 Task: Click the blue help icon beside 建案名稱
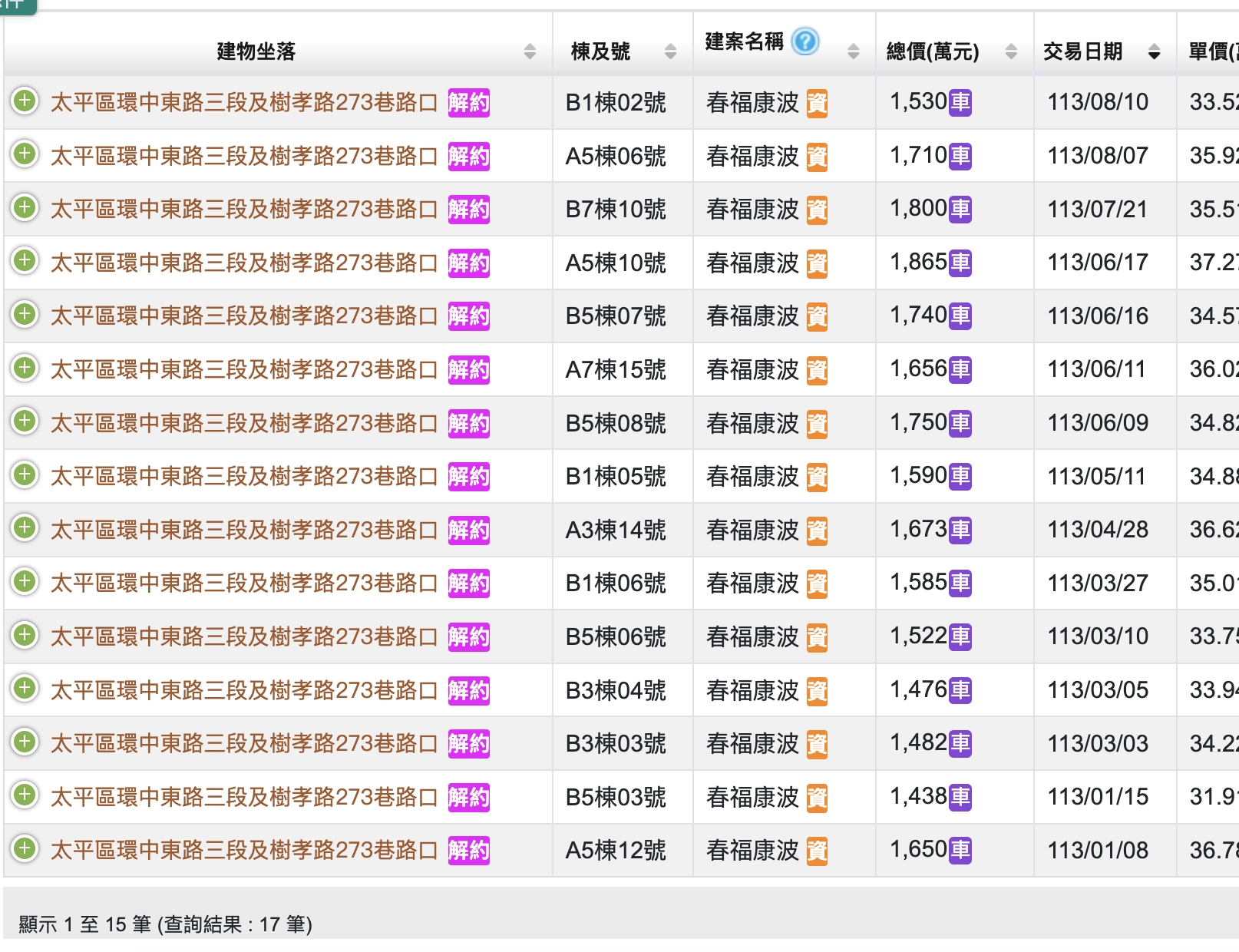point(805,41)
